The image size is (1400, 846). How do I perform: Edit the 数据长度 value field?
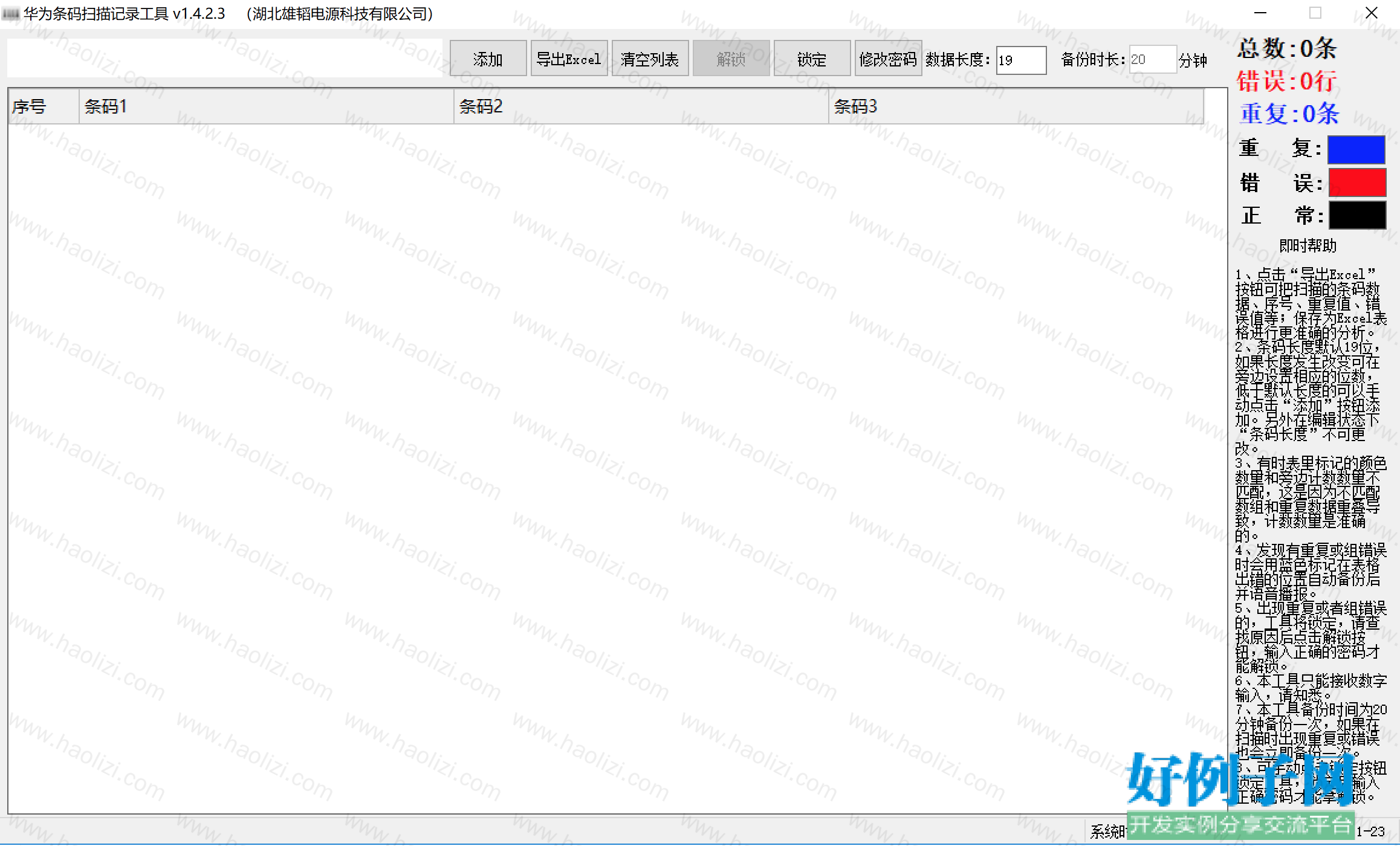pos(1021,60)
